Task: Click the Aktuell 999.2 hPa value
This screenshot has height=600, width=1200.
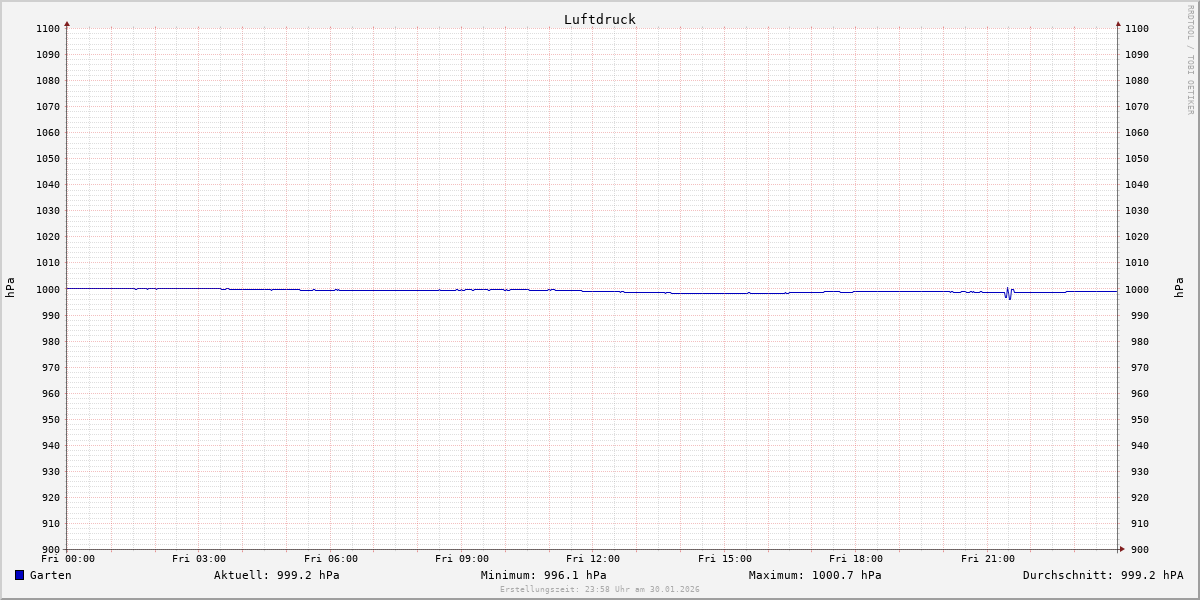Action: click(276, 575)
